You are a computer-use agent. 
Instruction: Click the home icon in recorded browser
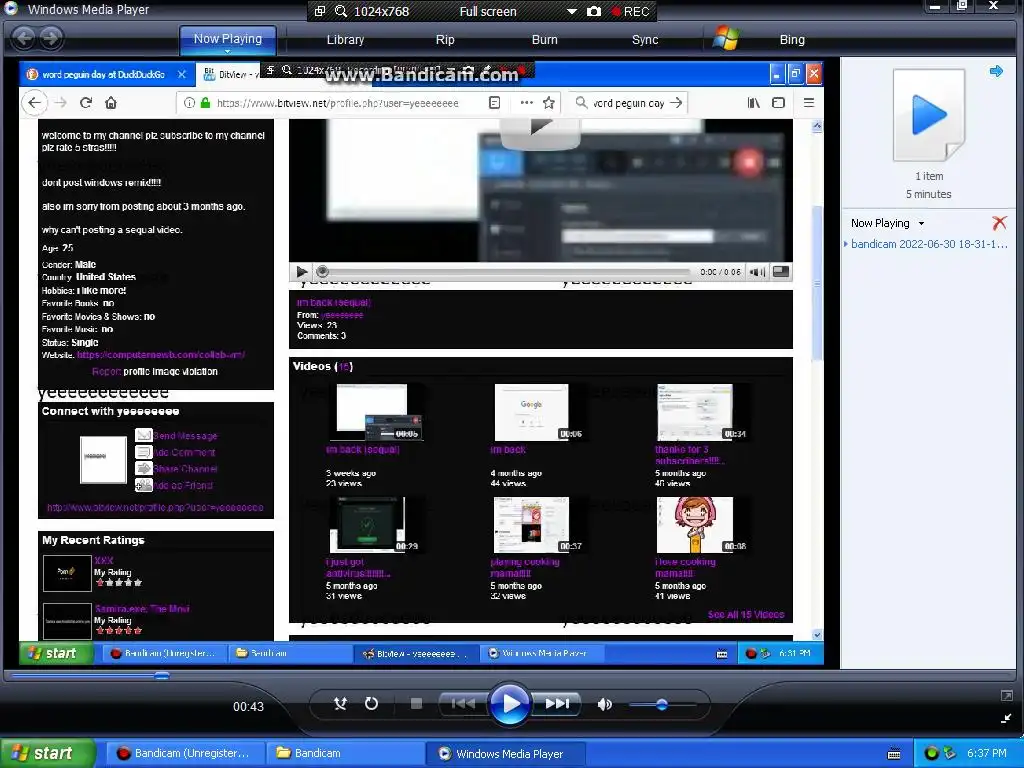pos(111,103)
